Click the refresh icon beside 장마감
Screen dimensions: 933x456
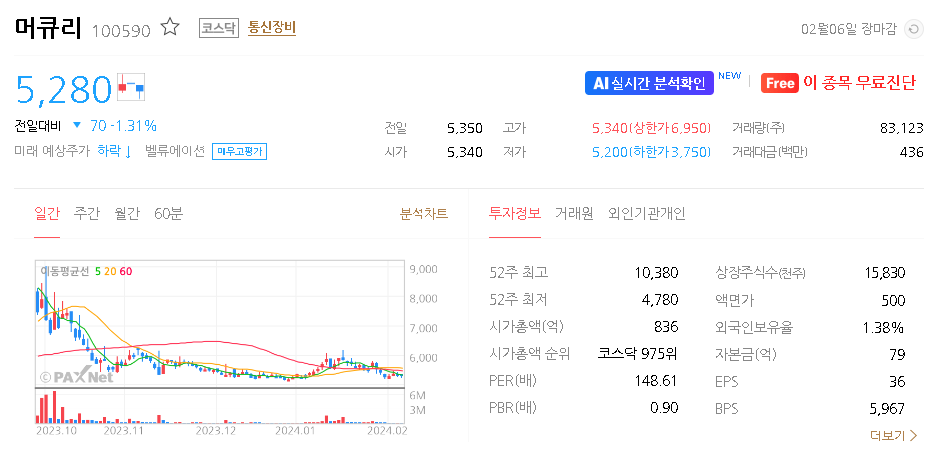(x=913, y=29)
